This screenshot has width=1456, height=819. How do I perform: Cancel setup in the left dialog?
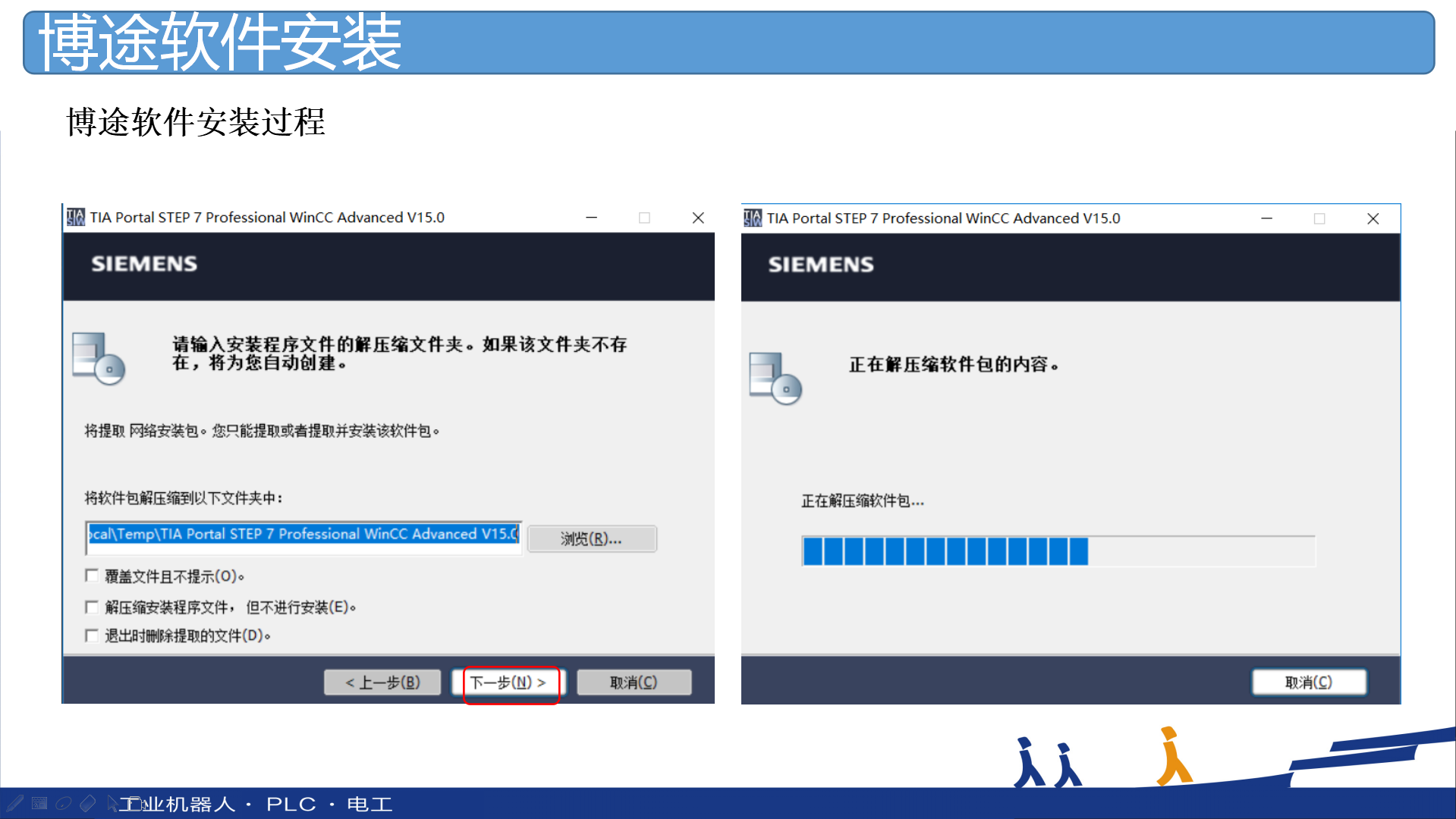click(634, 682)
